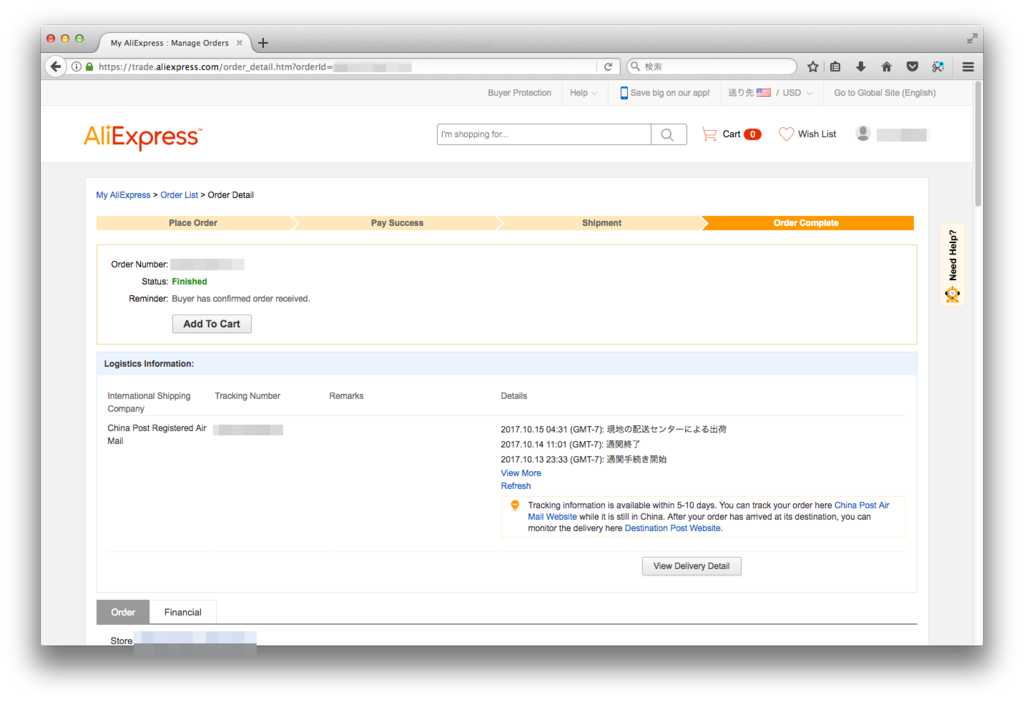This screenshot has width=1024, height=702.
Task: Click the green padlock security icon
Action: 89,67
